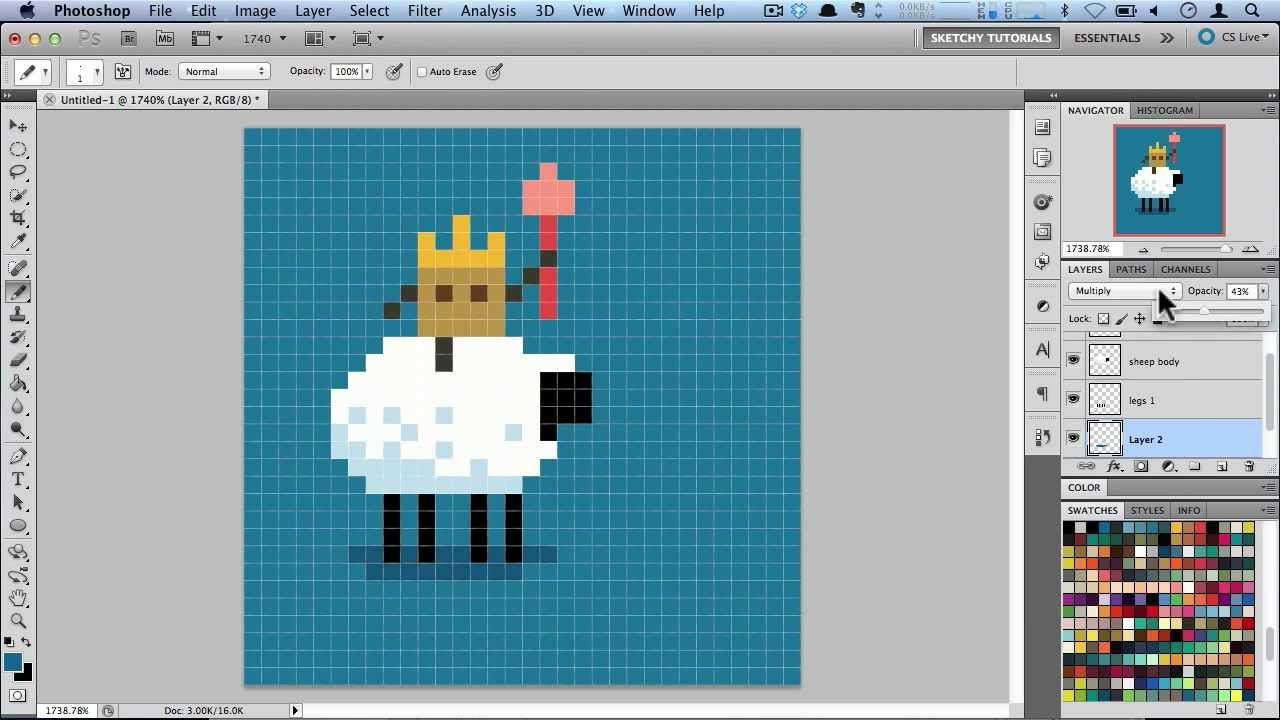Click the delete layer trash icon
Screen dimensions: 1280x720
(1248, 466)
